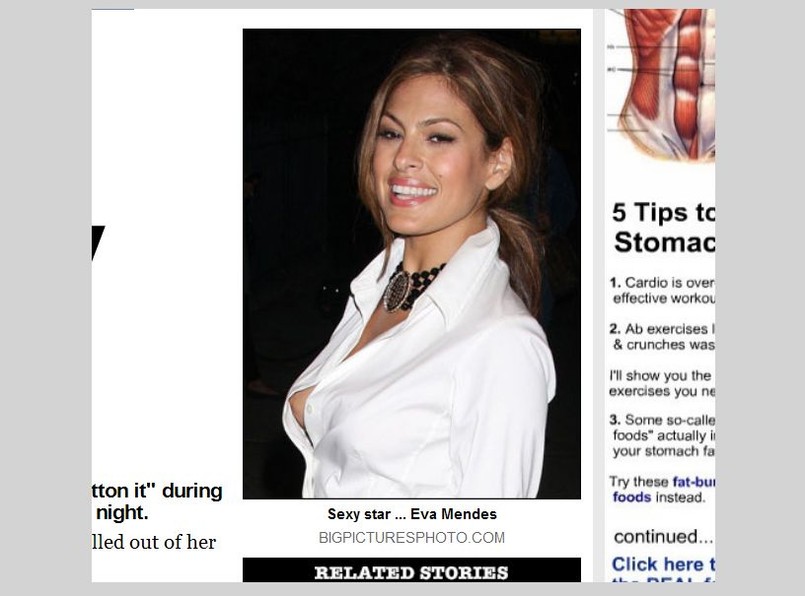This screenshot has width=805, height=596.
Task: Follow the BIGPICTURESPHOTO.COM credit link
Action: coord(412,537)
